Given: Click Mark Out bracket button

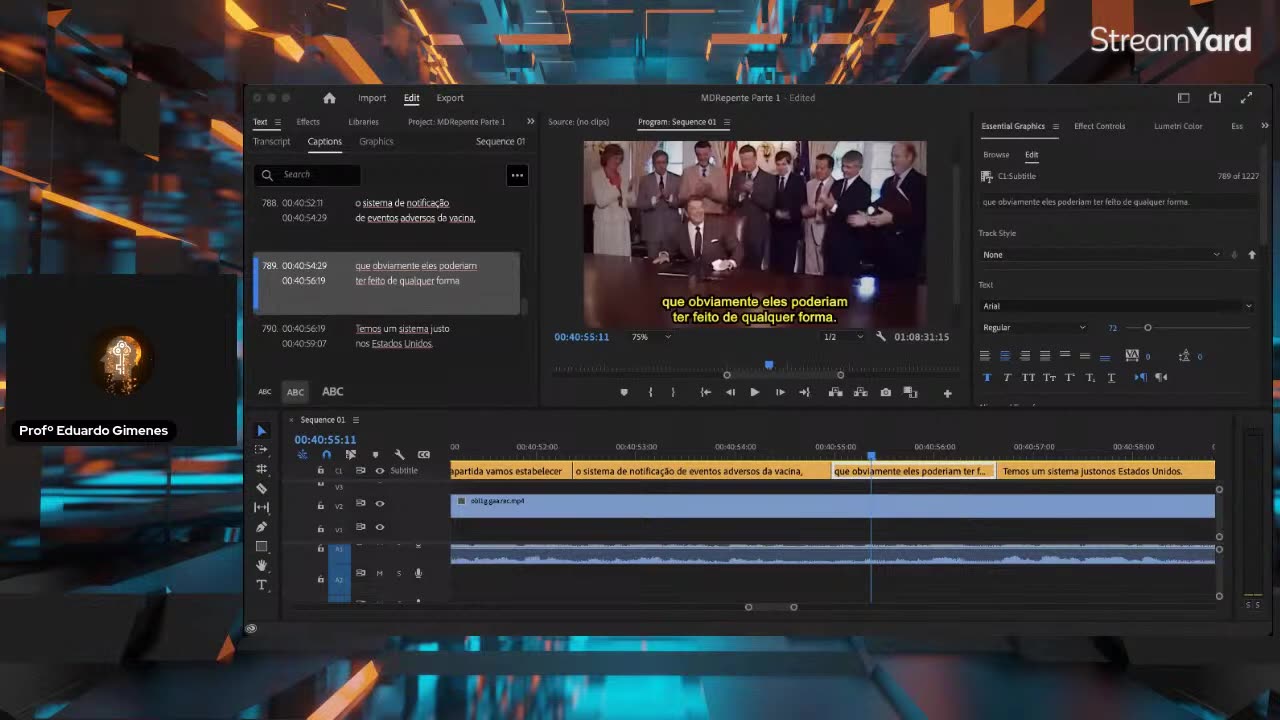Looking at the screenshot, I should click(673, 393).
